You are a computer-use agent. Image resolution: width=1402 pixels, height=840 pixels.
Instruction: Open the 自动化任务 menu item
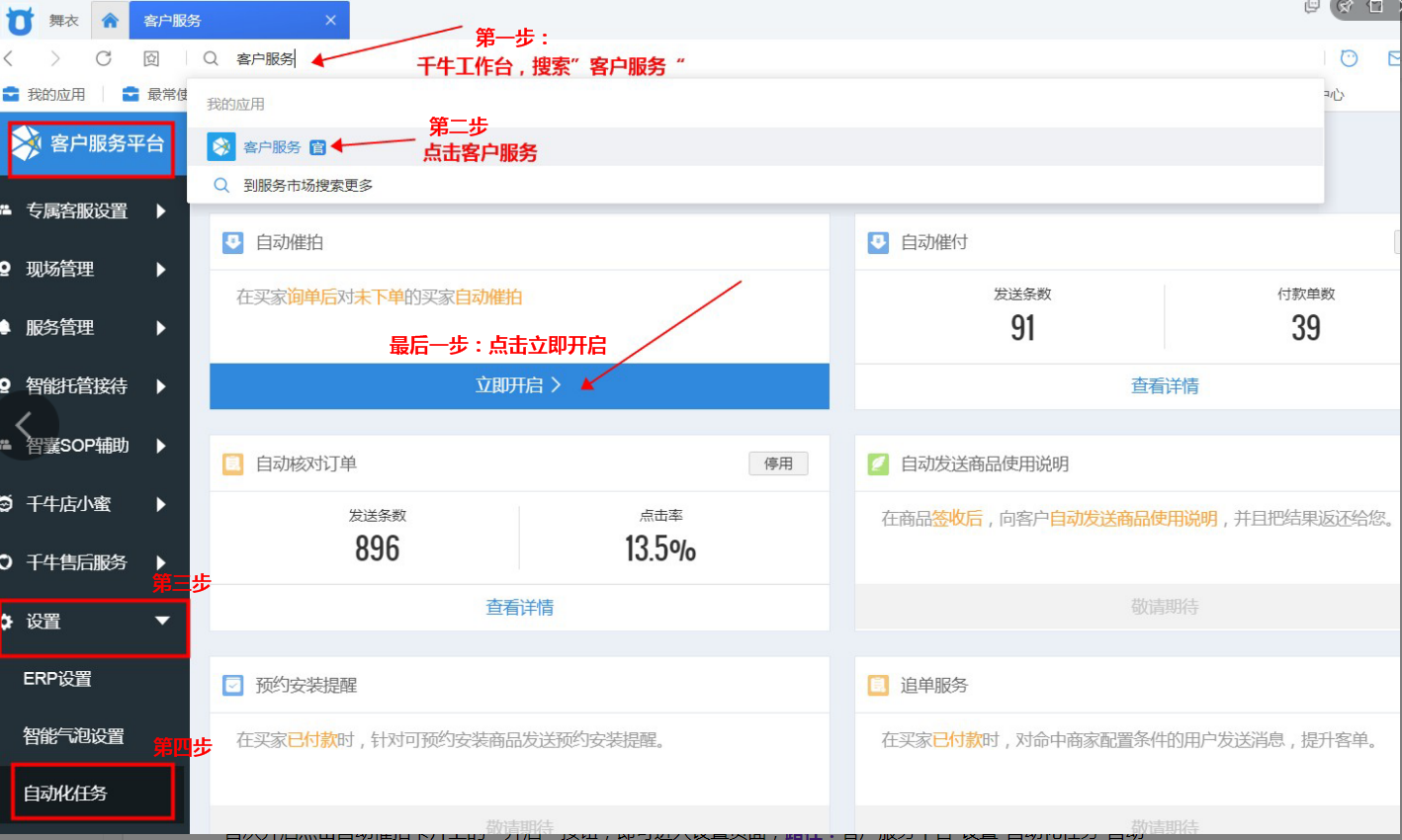tap(66, 793)
